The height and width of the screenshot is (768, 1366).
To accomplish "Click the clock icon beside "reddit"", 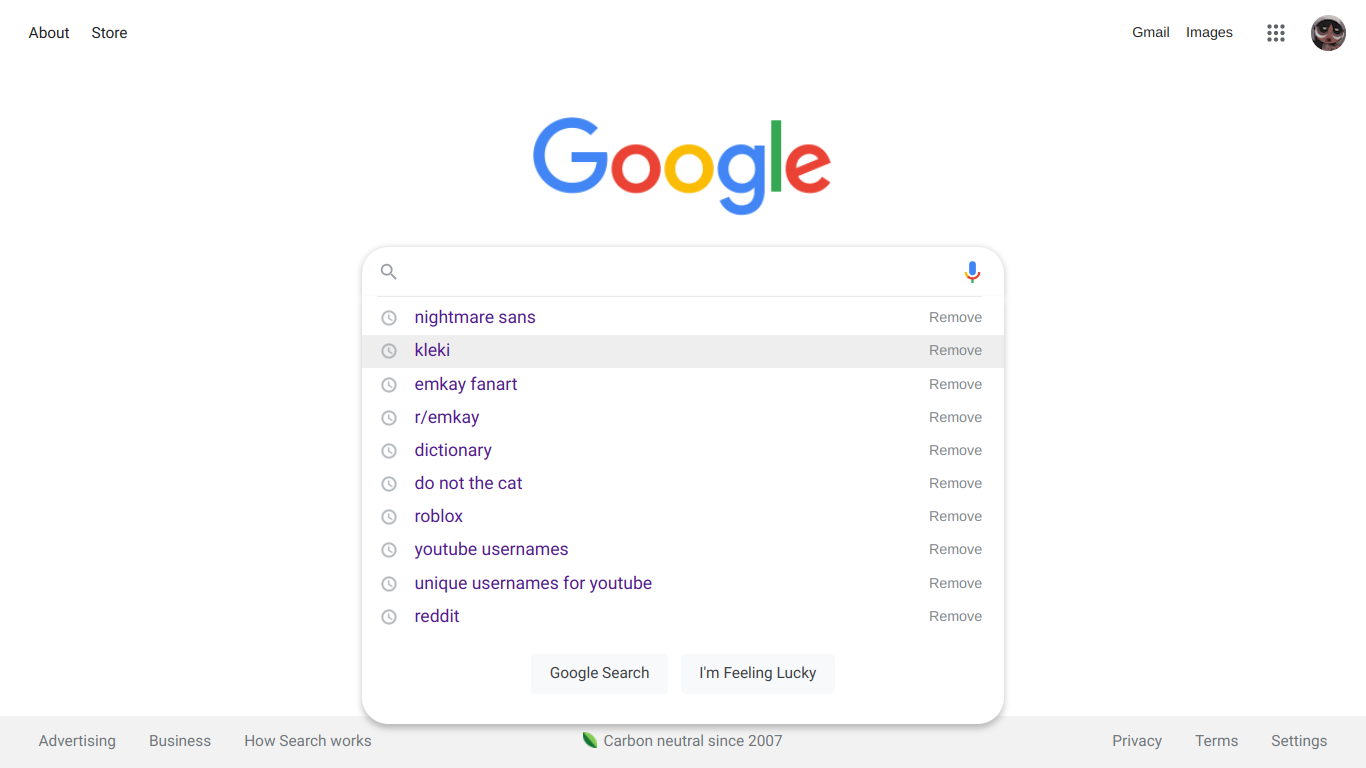I will 389,616.
